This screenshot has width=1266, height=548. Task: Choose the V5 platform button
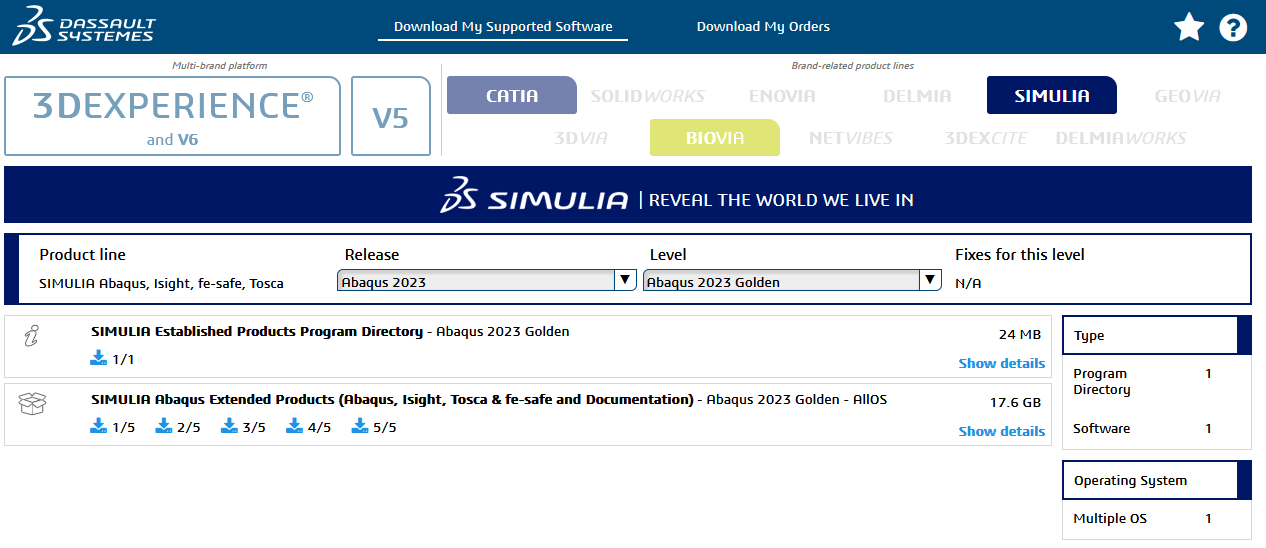pyautogui.click(x=391, y=116)
